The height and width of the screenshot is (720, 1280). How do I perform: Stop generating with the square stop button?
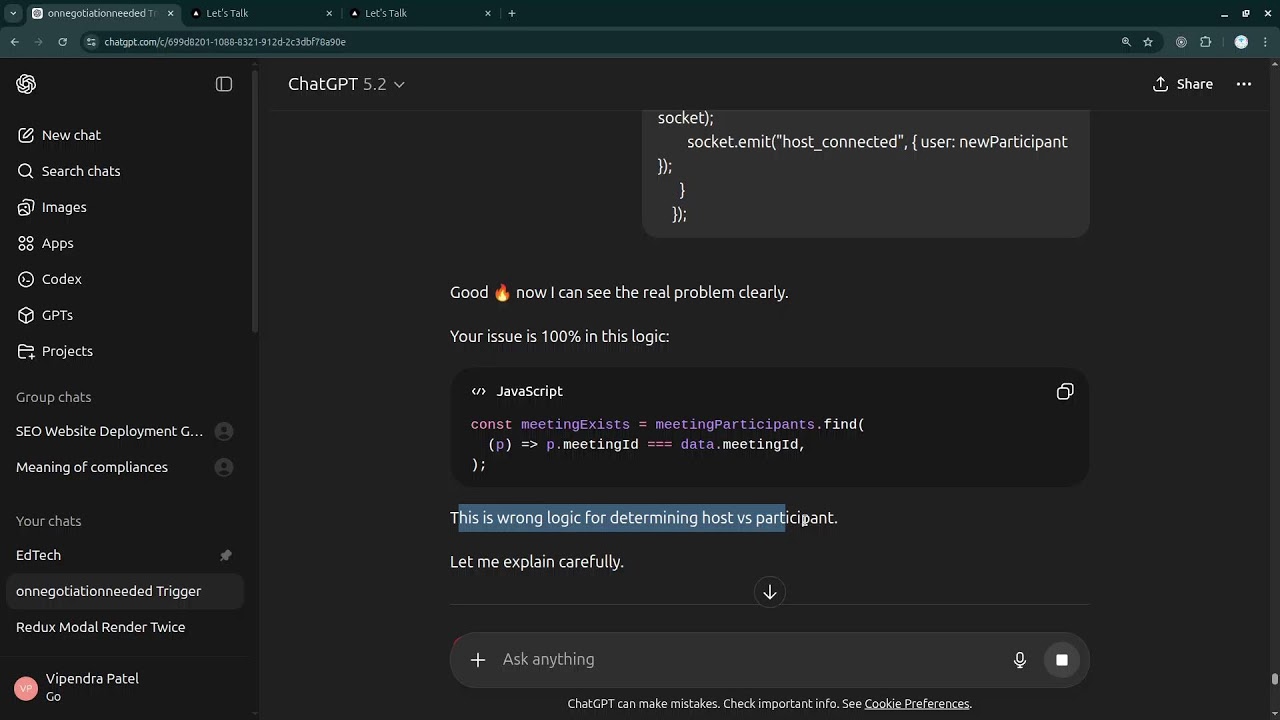pyautogui.click(x=1062, y=659)
